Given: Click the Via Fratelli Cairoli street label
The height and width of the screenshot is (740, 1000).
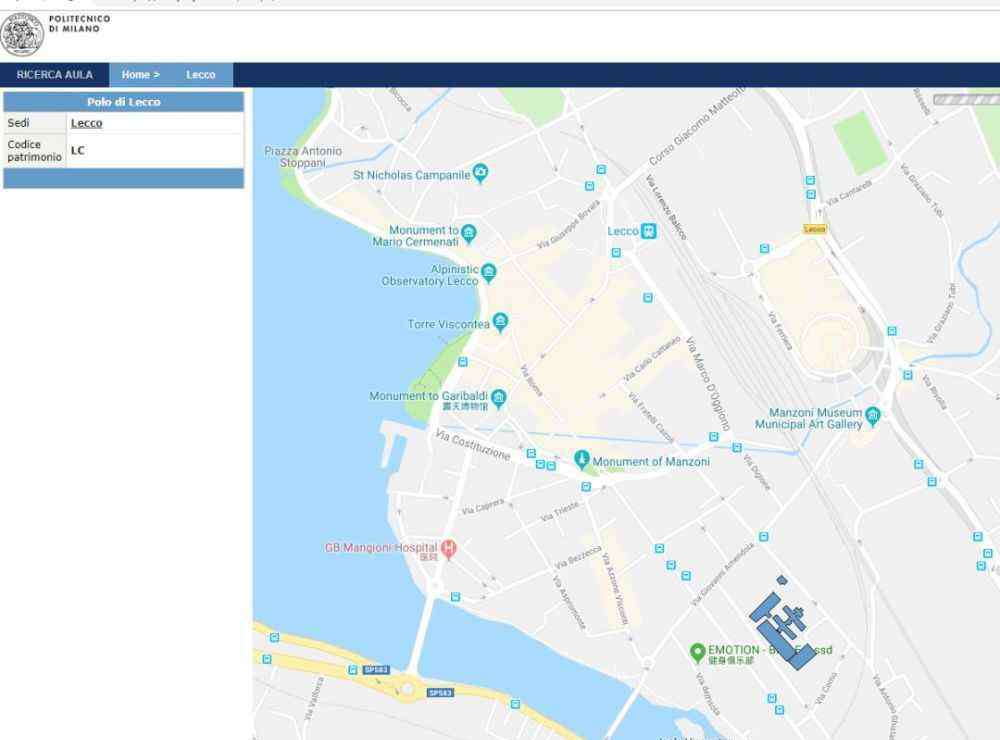Looking at the screenshot, I should [x=651, y=417].
